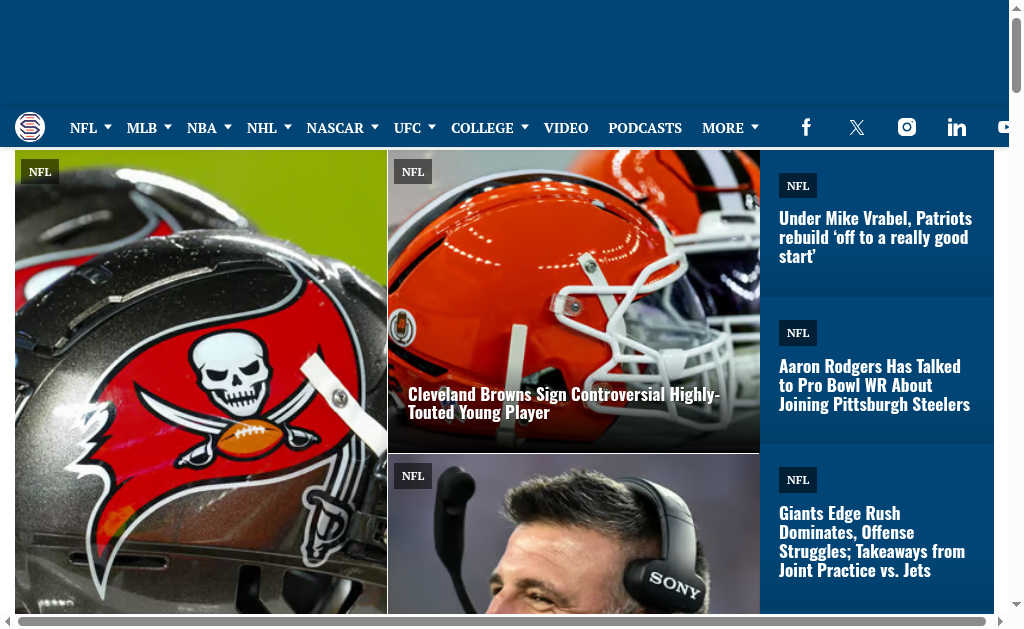This screenshot has width=1024, height=629.
Task: Click the NFL tag above Aaron Rodgers headline
Action: [x=798, y=333]
